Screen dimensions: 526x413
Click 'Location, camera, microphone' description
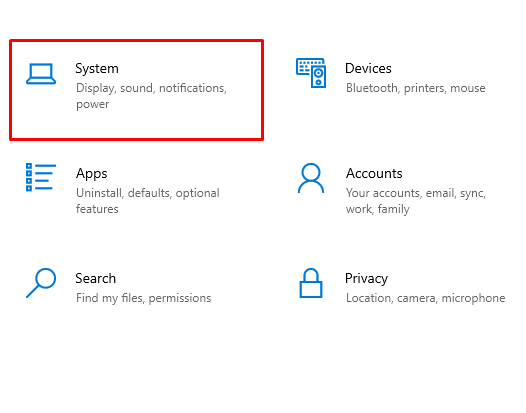click(425, 298)
